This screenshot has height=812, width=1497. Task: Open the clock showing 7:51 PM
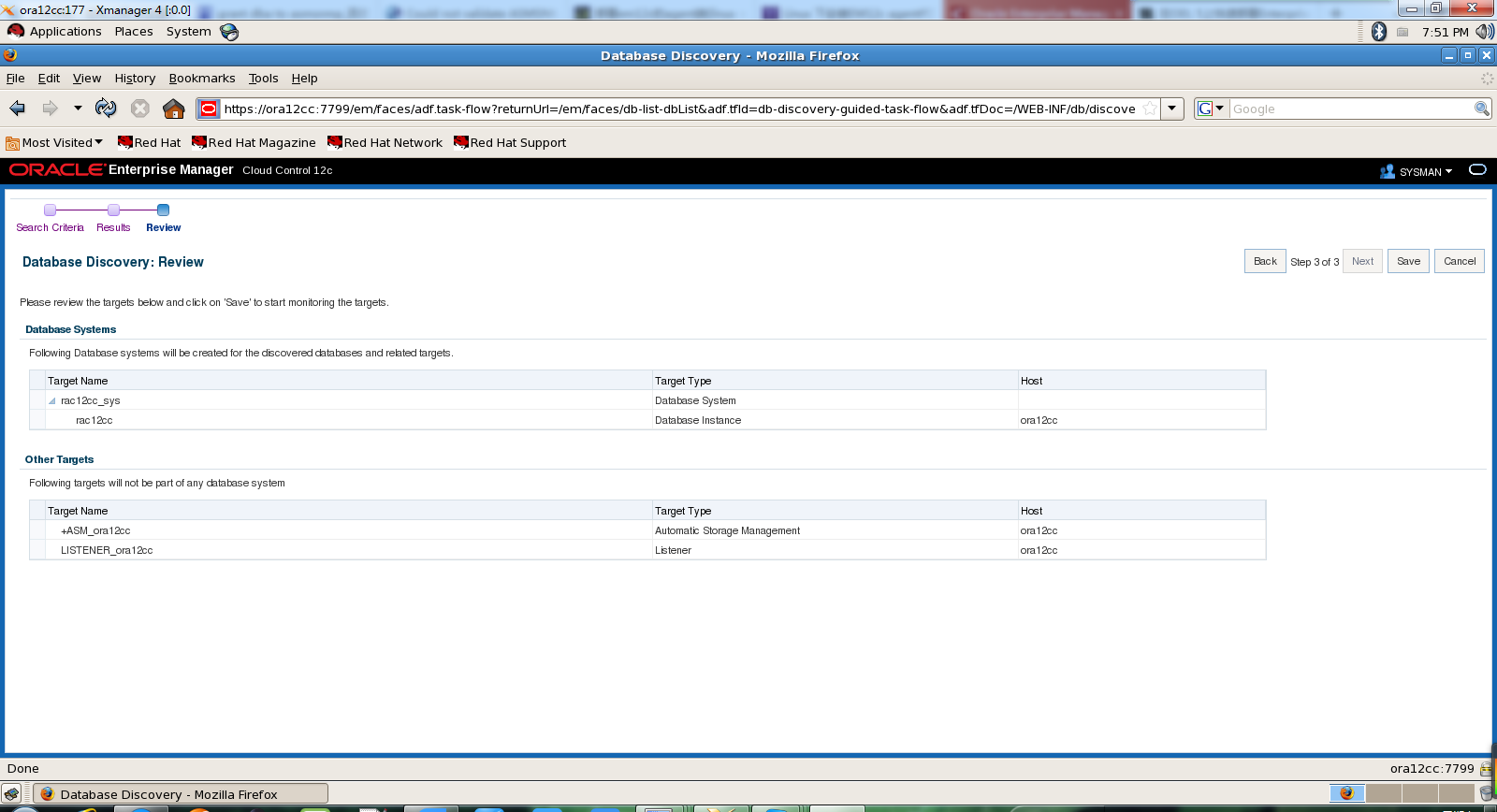pos(1445,32)
